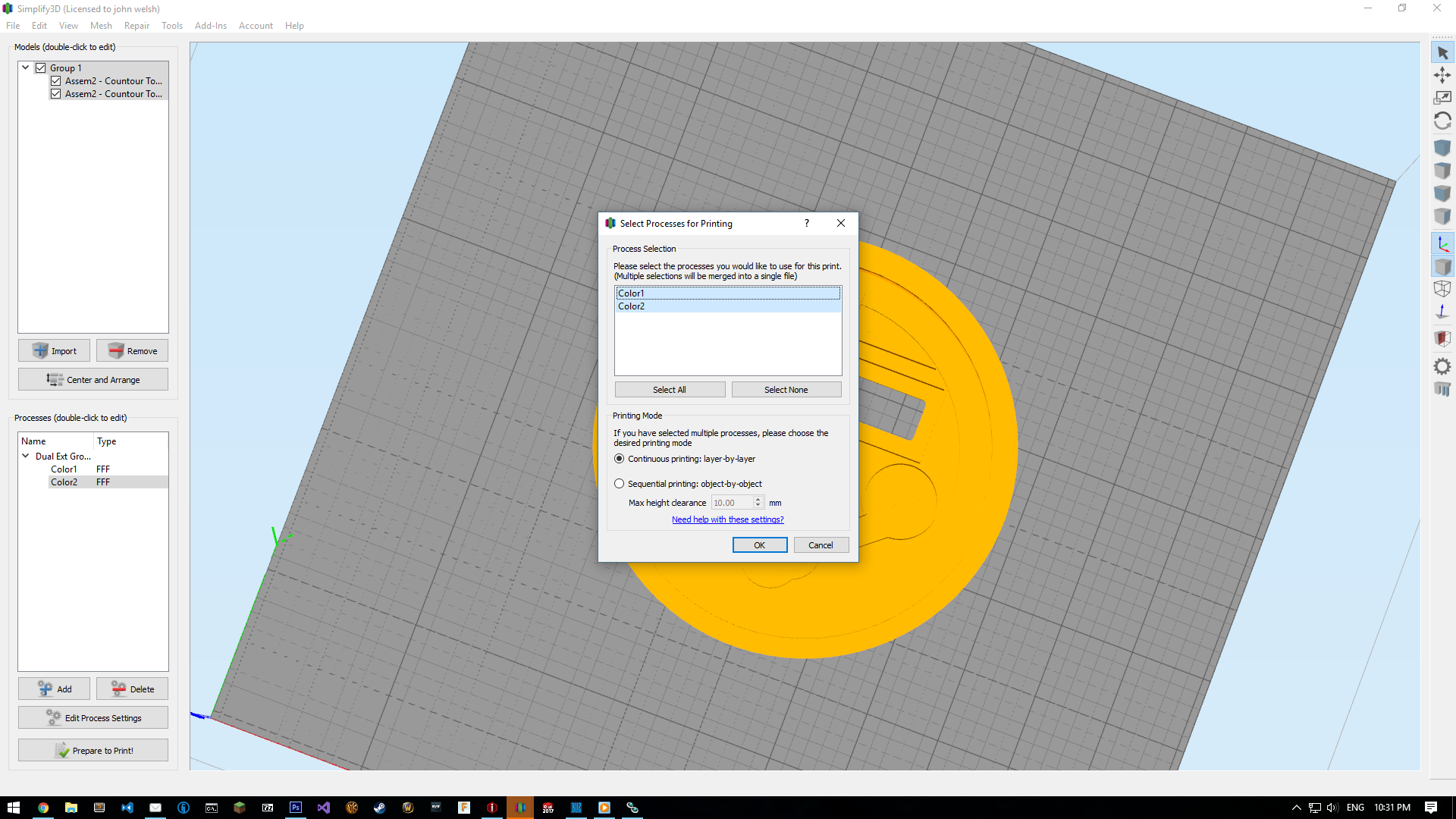Select Continuous printing: layer-by-layer
This screenshot has width=1456, height=819.
click(x=620, y=459)
